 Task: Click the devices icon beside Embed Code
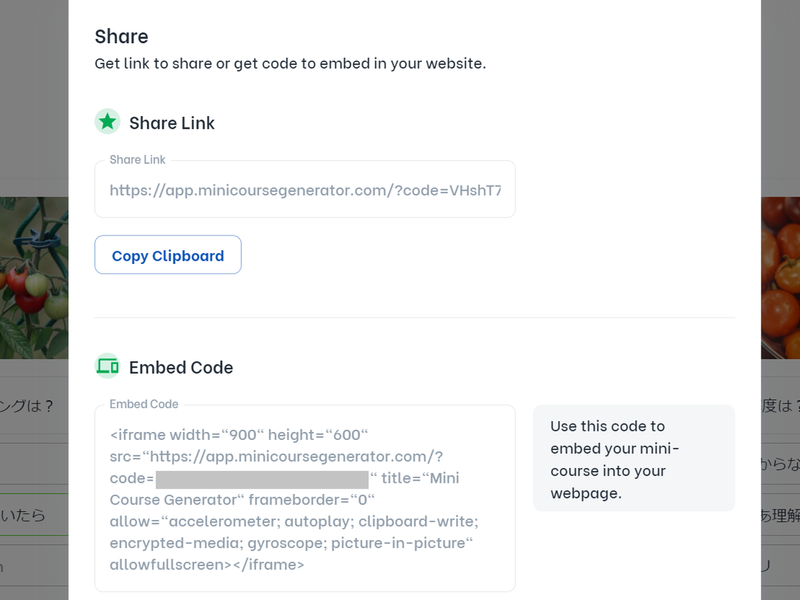click(107, 366)
